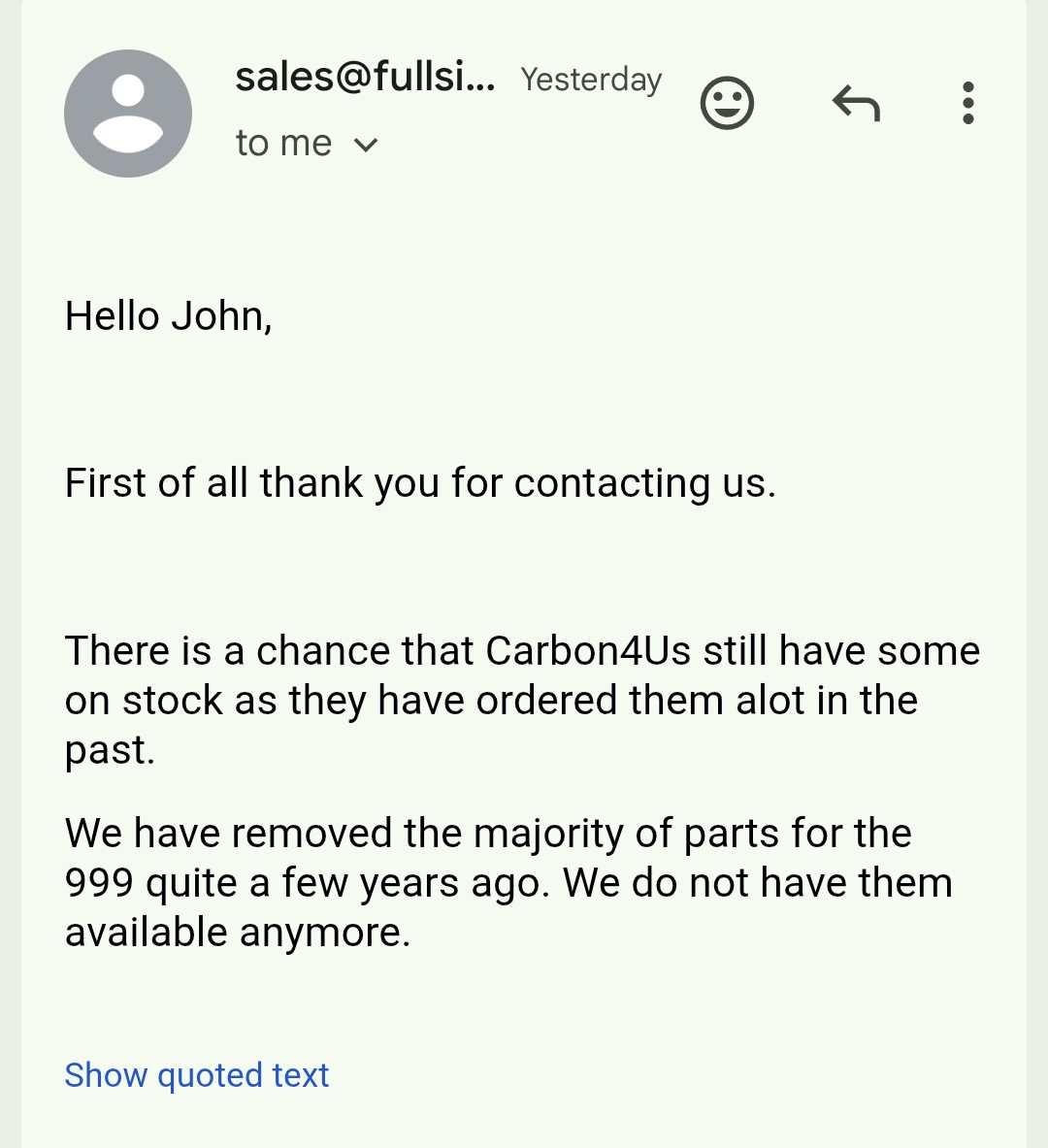The width and height of the screenshot is (1048, 1148).
Task: Click the "available anymore." text
Action: (x=238, y=934)
